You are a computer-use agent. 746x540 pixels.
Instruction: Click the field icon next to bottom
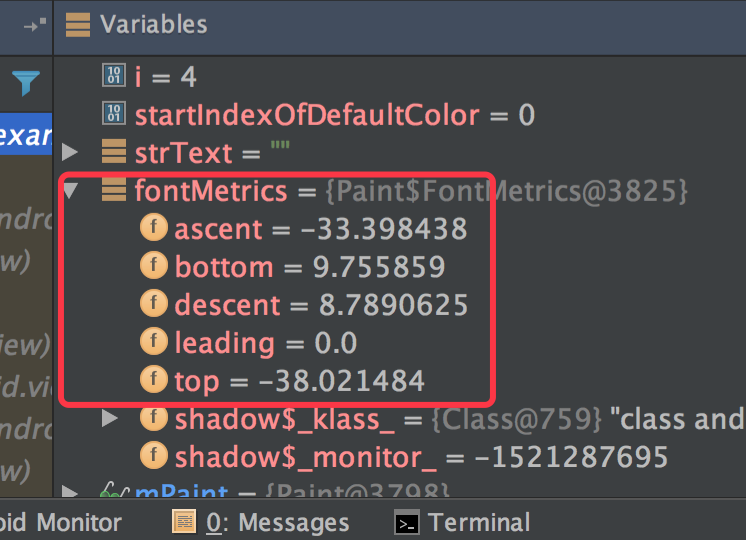click(153, 266)
